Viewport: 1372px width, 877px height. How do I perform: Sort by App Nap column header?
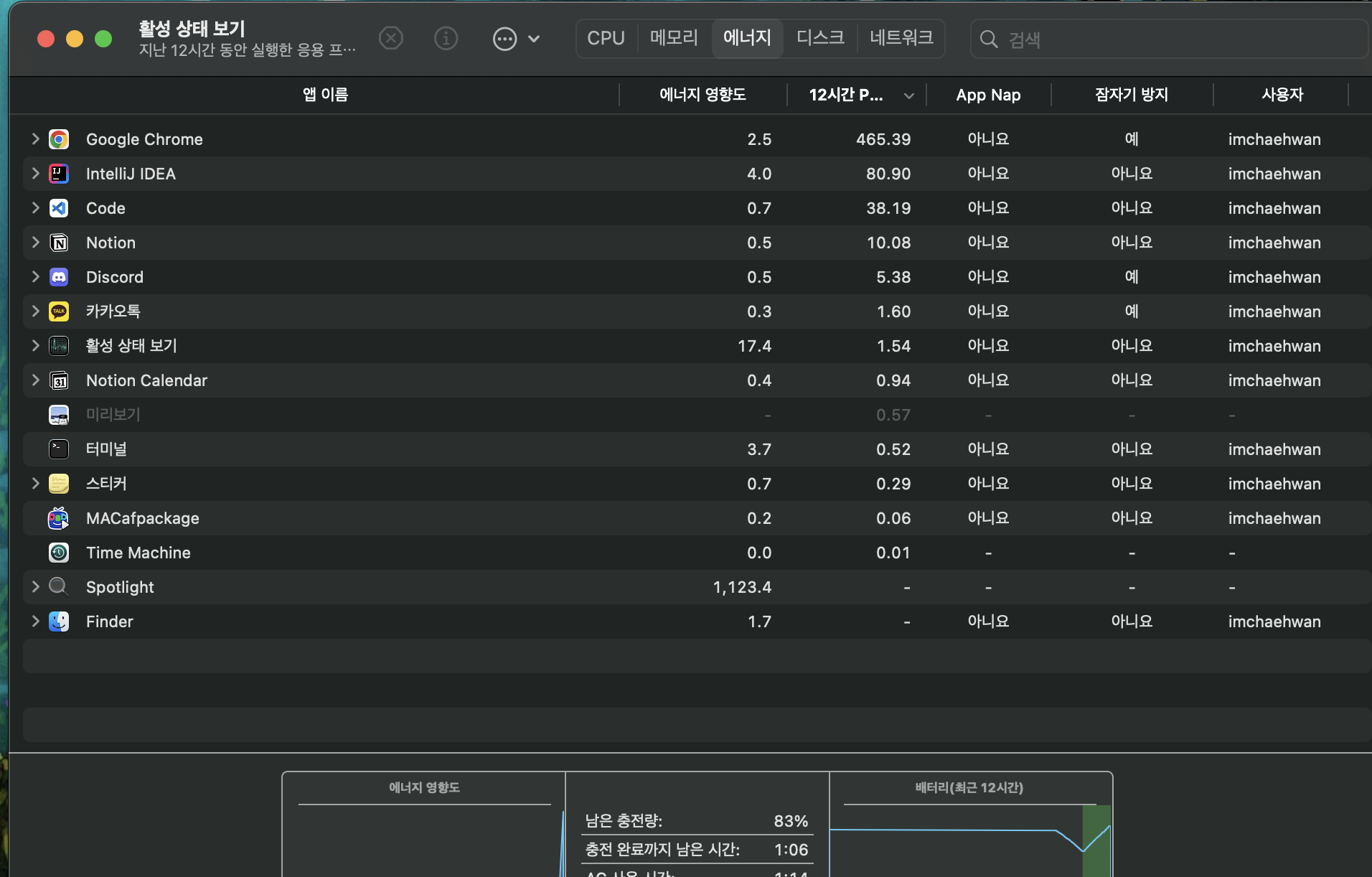[988, 95]
